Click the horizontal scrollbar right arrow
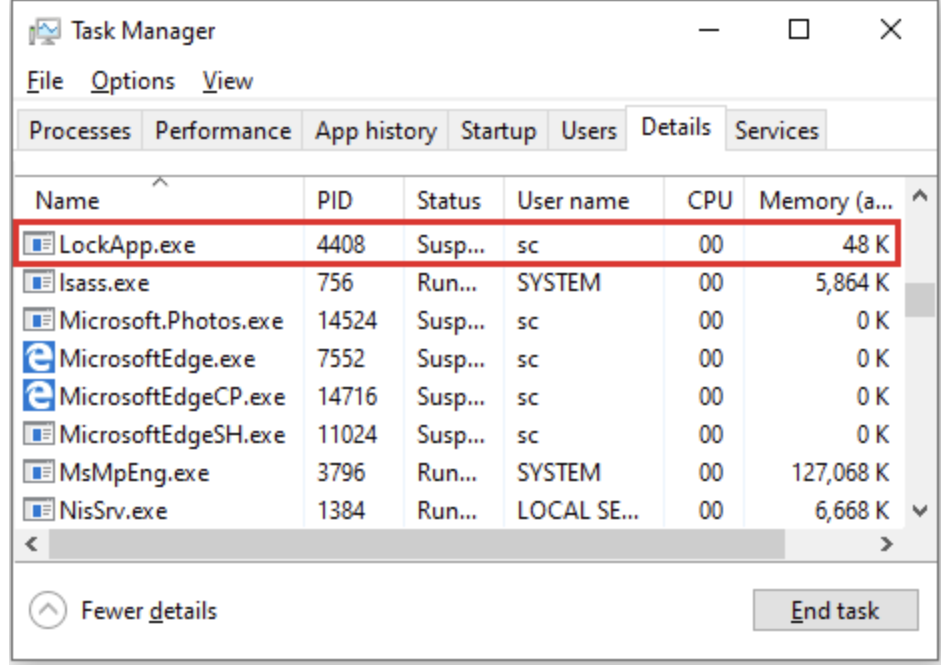This screenshot has width=948, height=670. coord(886,544)
